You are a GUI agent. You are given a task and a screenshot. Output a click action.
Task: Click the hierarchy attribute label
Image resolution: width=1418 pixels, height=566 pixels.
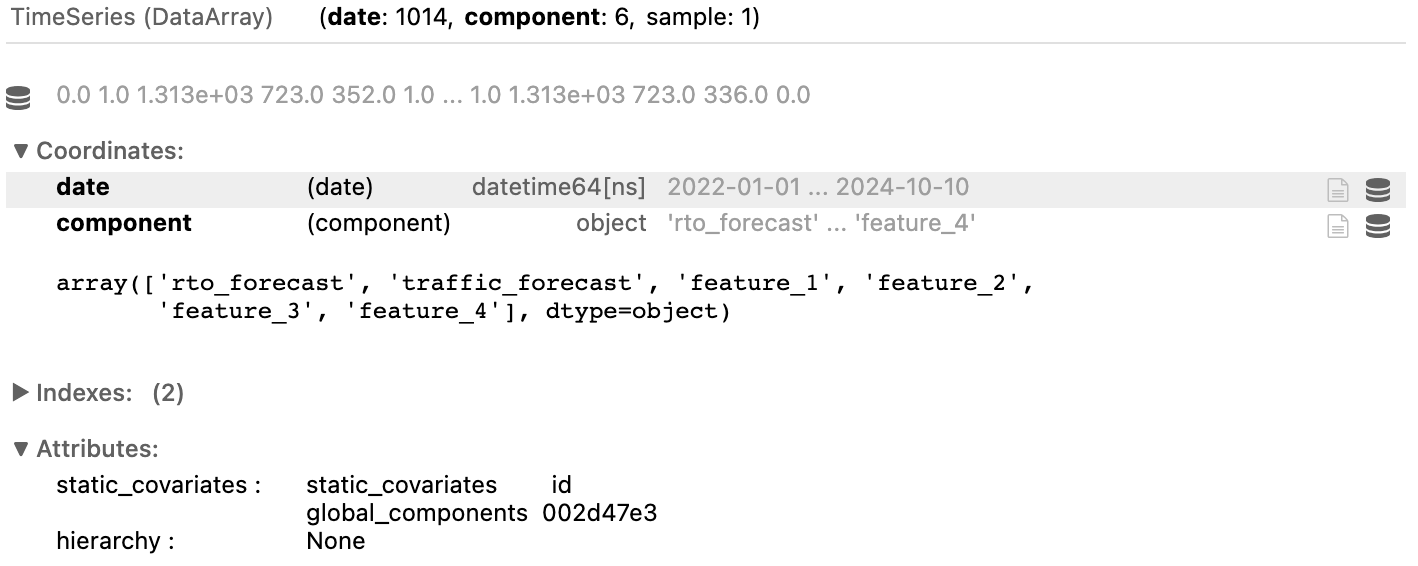coord(115,541)
